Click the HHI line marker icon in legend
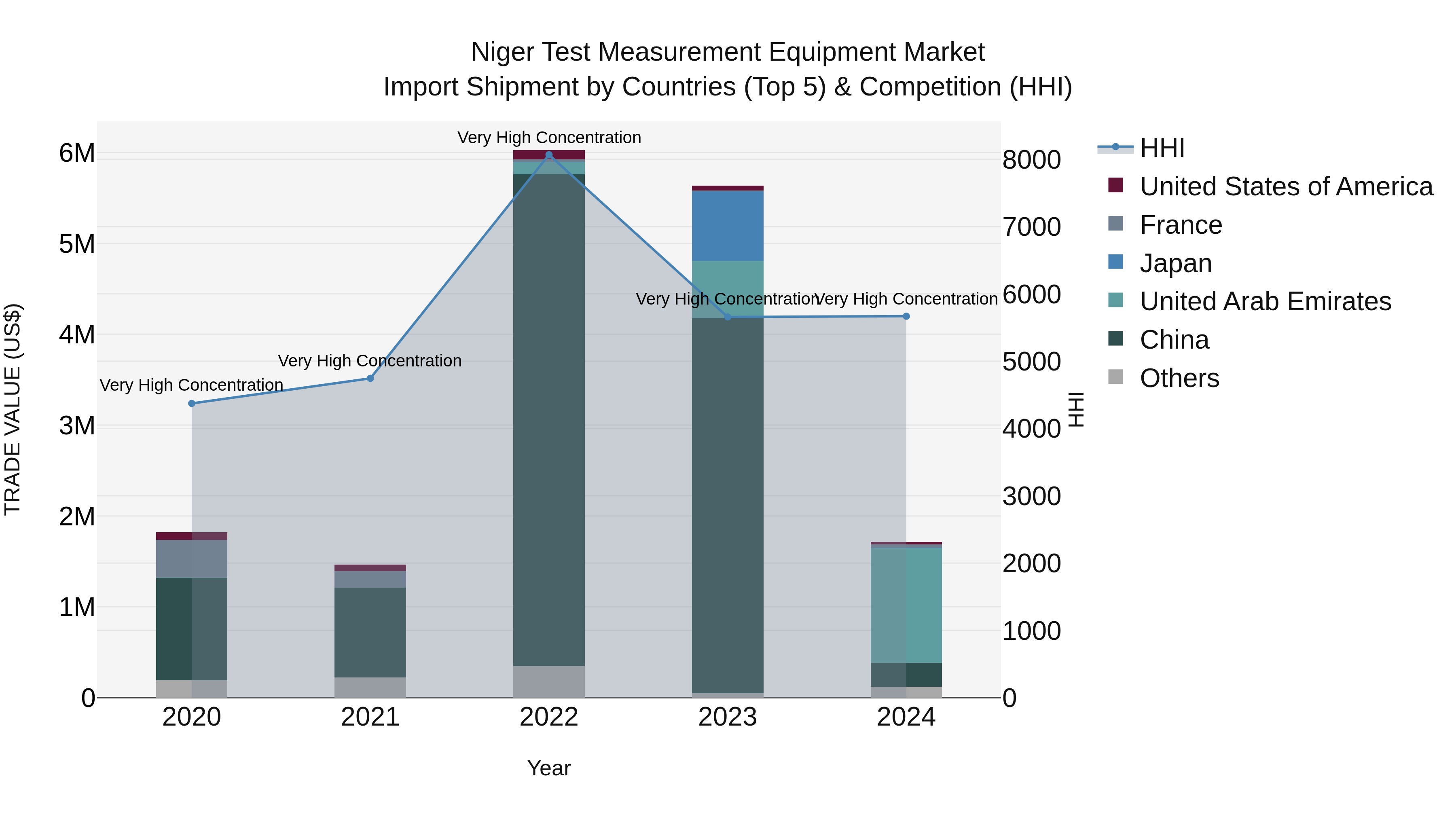Viewport: 1456px width, 819px height. click(x=1116, y=147)
